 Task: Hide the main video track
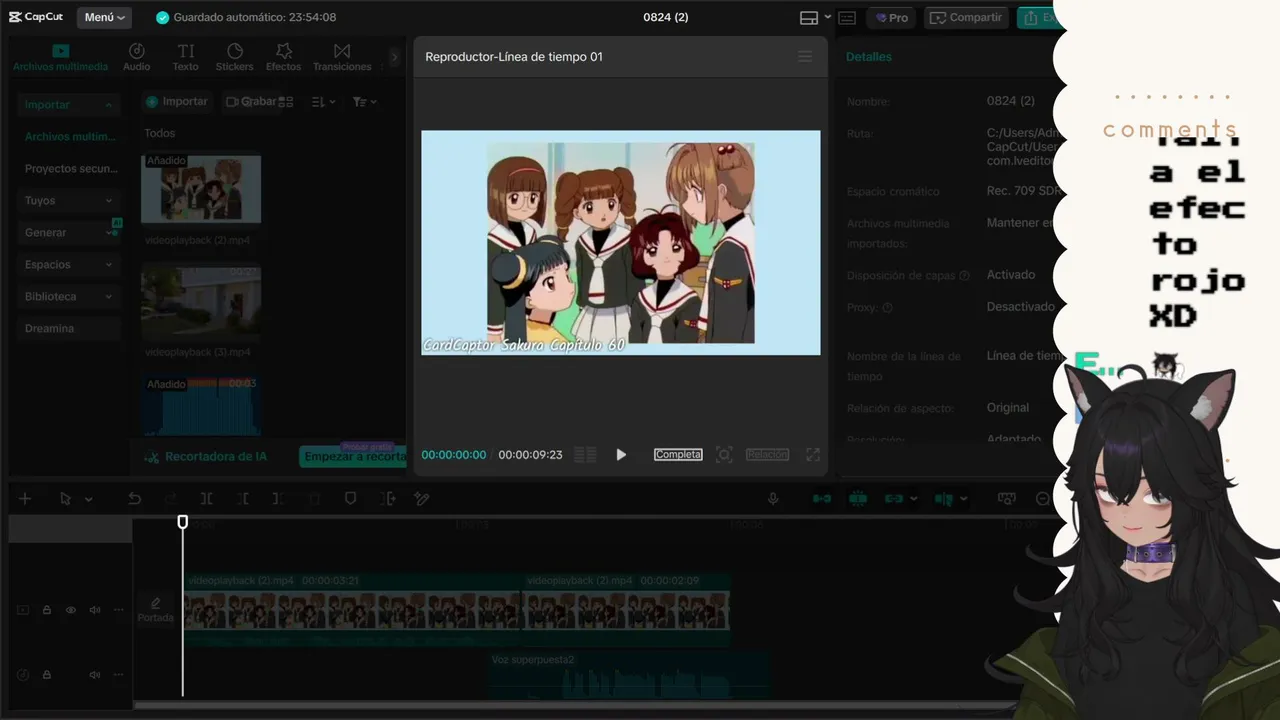pyautogui.click(x=71, y=610)
